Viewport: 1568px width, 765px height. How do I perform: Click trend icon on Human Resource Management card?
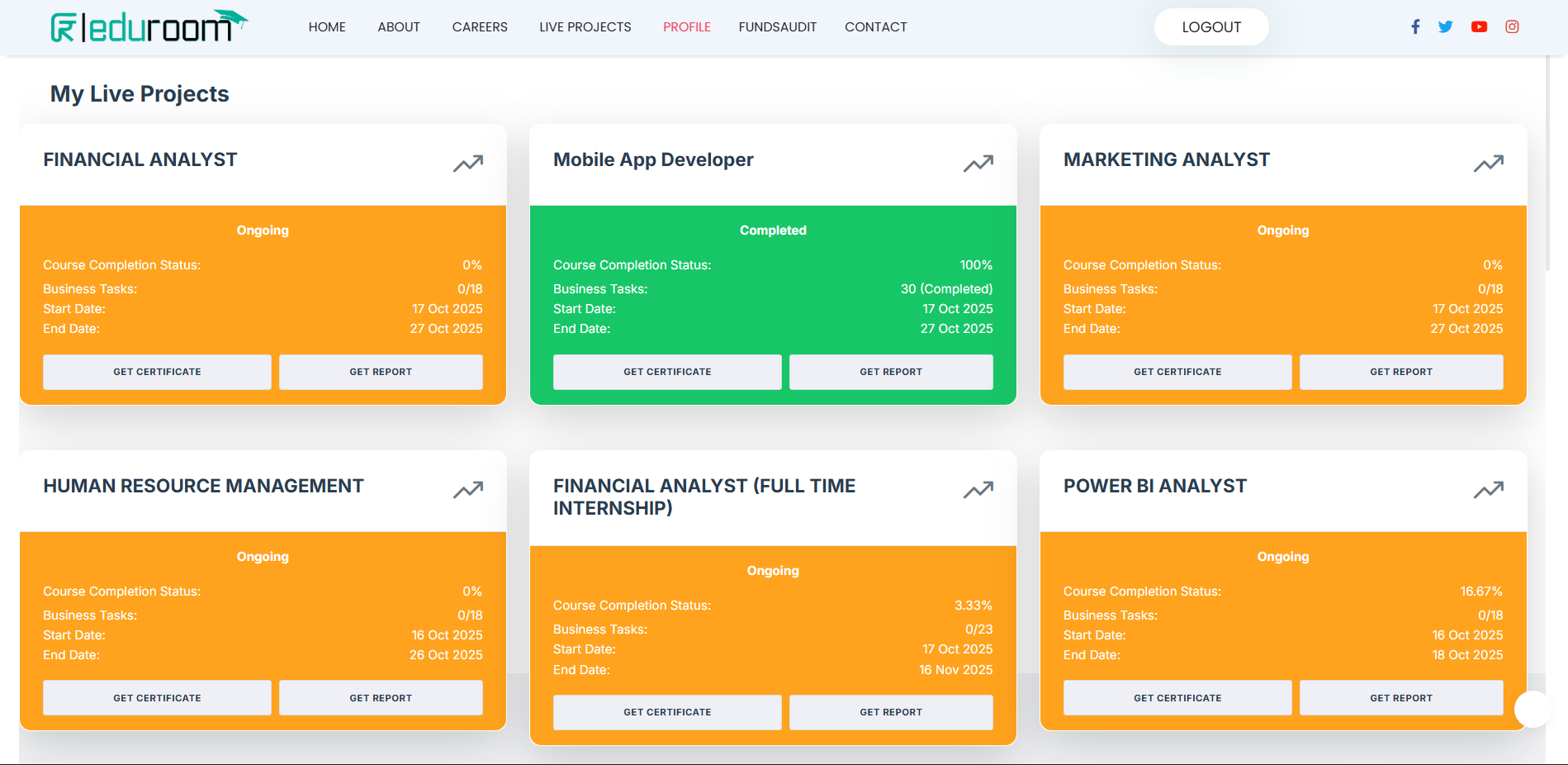tap(468, 490)
